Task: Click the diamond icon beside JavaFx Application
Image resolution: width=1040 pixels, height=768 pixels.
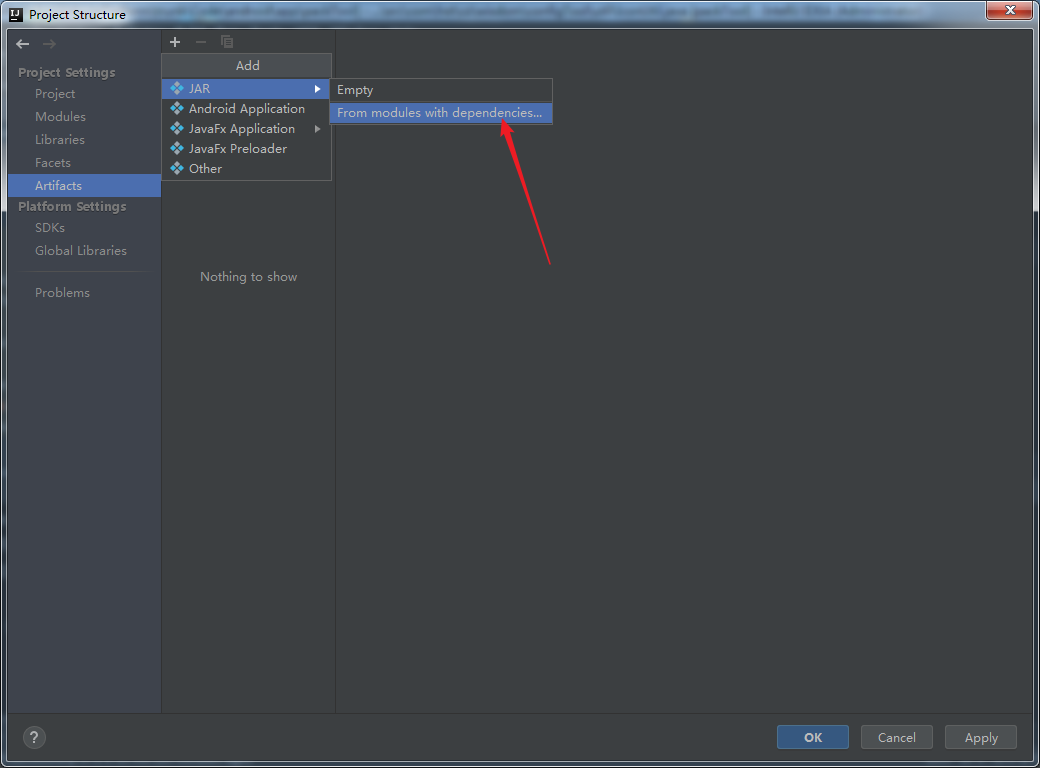Action: pos(177,128)
